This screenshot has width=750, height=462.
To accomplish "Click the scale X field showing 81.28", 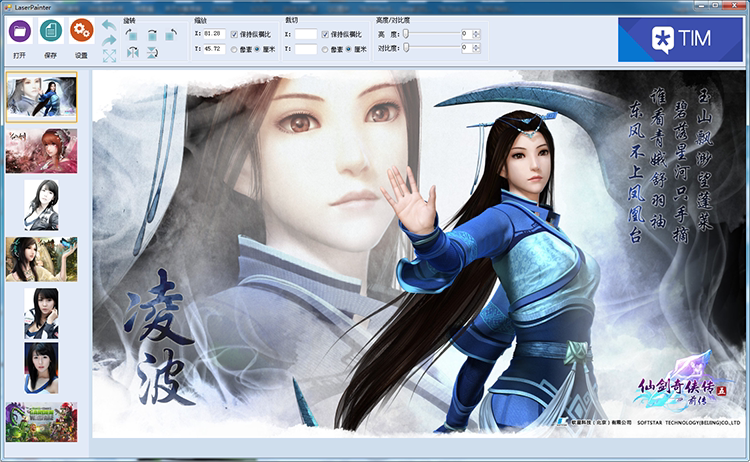I will [214, 34].
